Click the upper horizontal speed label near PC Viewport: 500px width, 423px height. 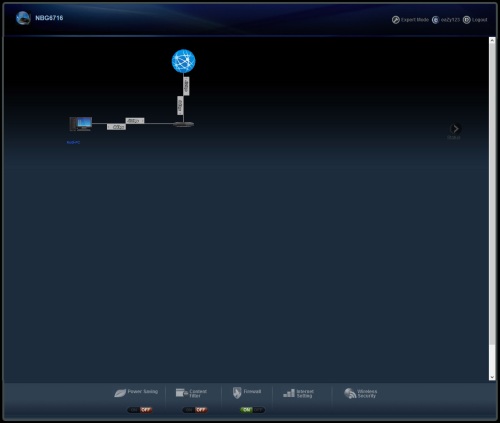[135, 121]
